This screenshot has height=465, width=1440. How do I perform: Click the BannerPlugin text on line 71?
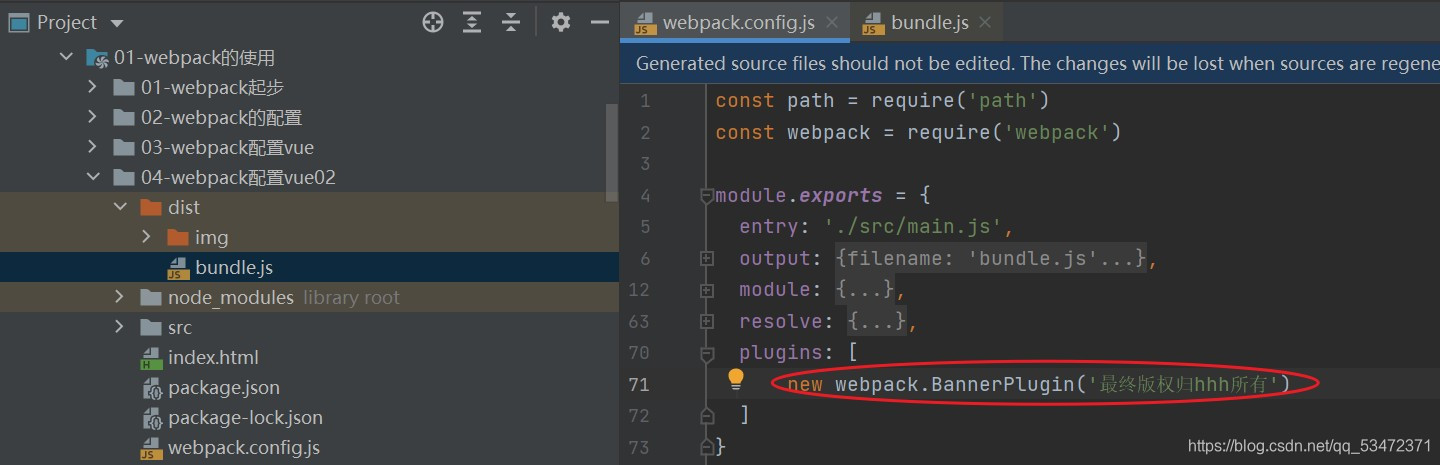pos(1003,384)
